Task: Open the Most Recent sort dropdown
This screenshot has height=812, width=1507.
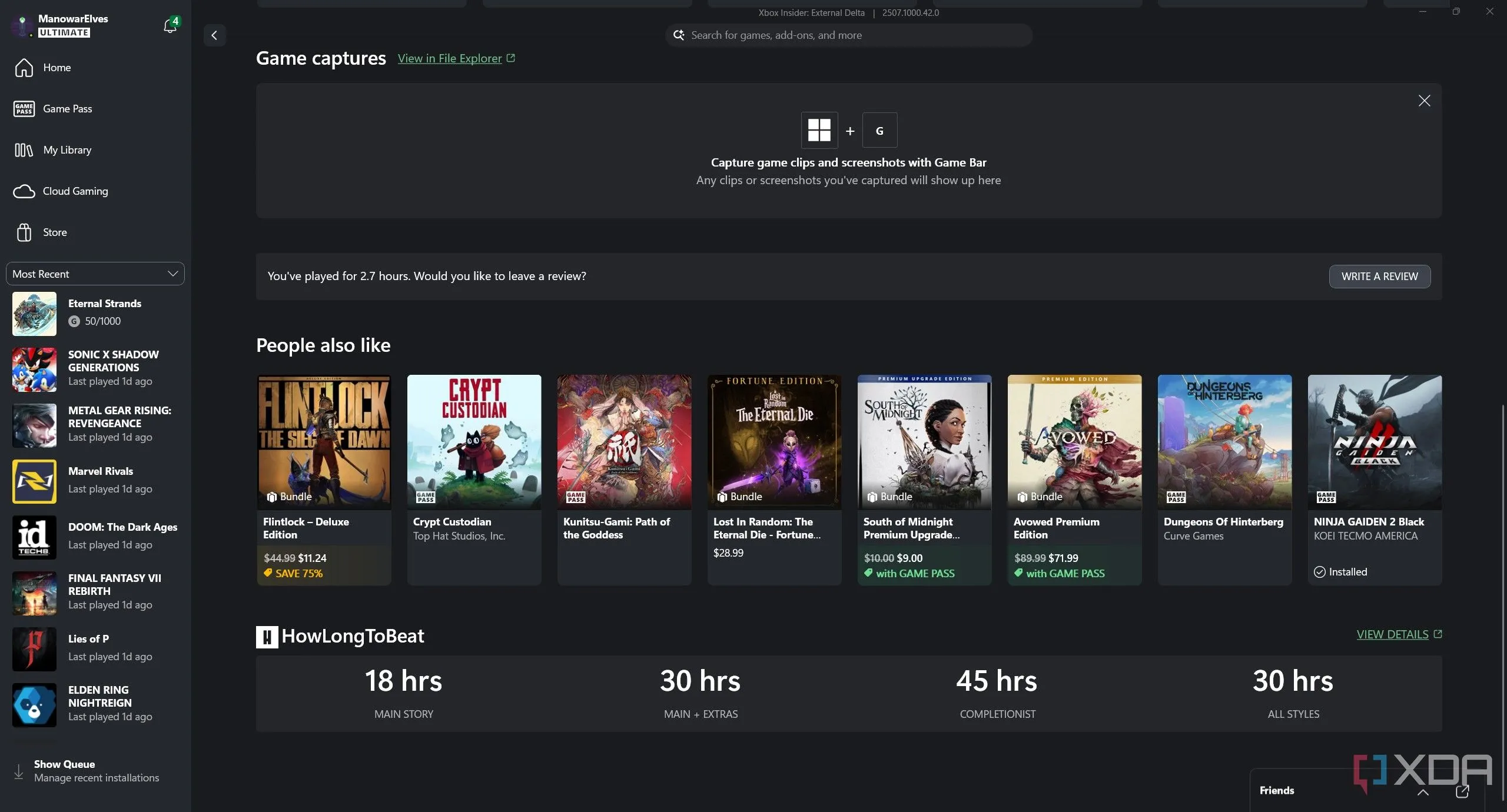Action: pos(95,274)
